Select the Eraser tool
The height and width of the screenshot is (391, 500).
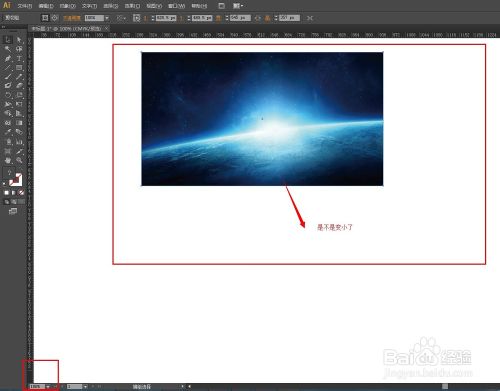point(19,86)
